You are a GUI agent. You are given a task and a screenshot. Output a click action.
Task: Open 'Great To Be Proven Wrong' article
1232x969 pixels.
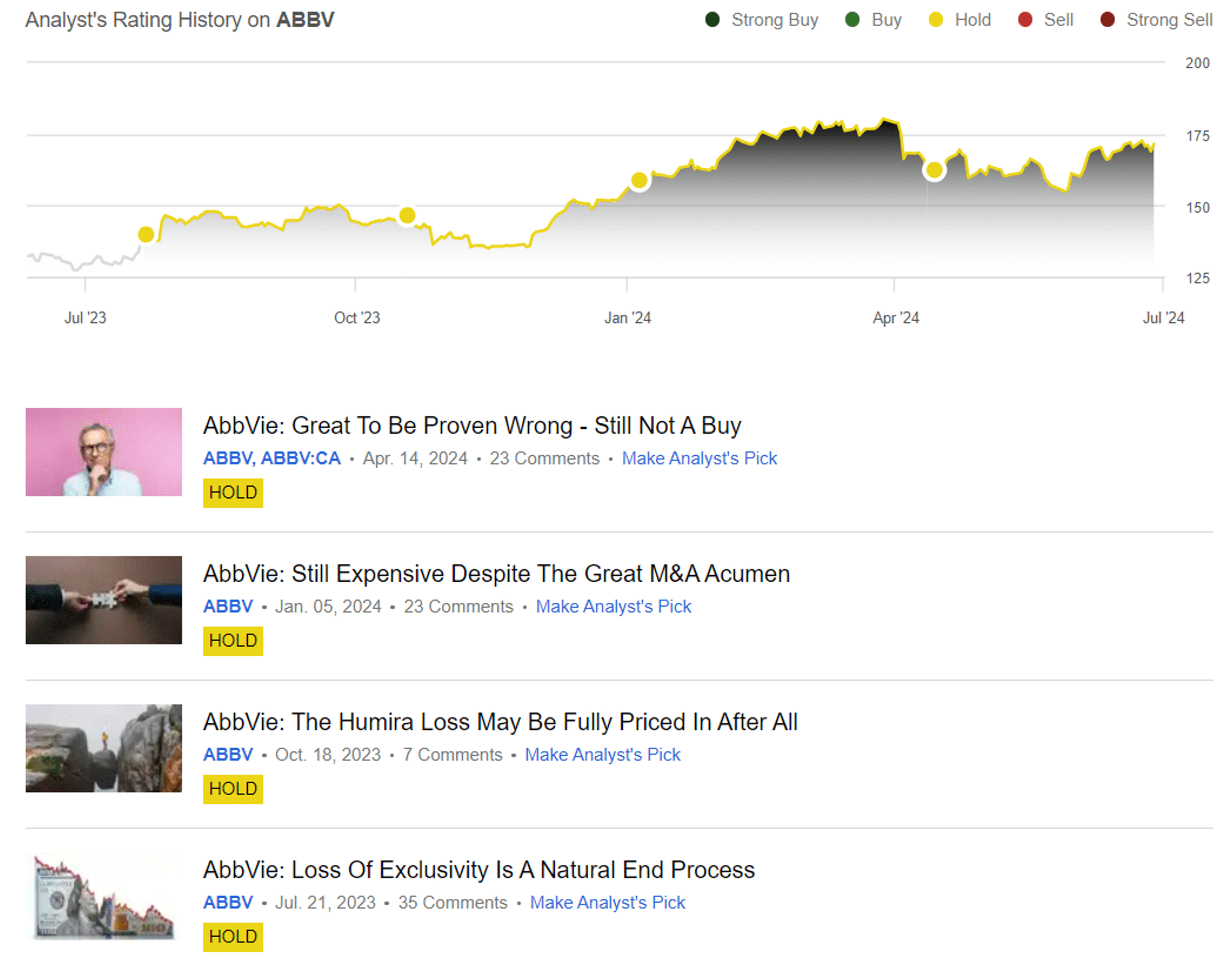coord(472,425)
